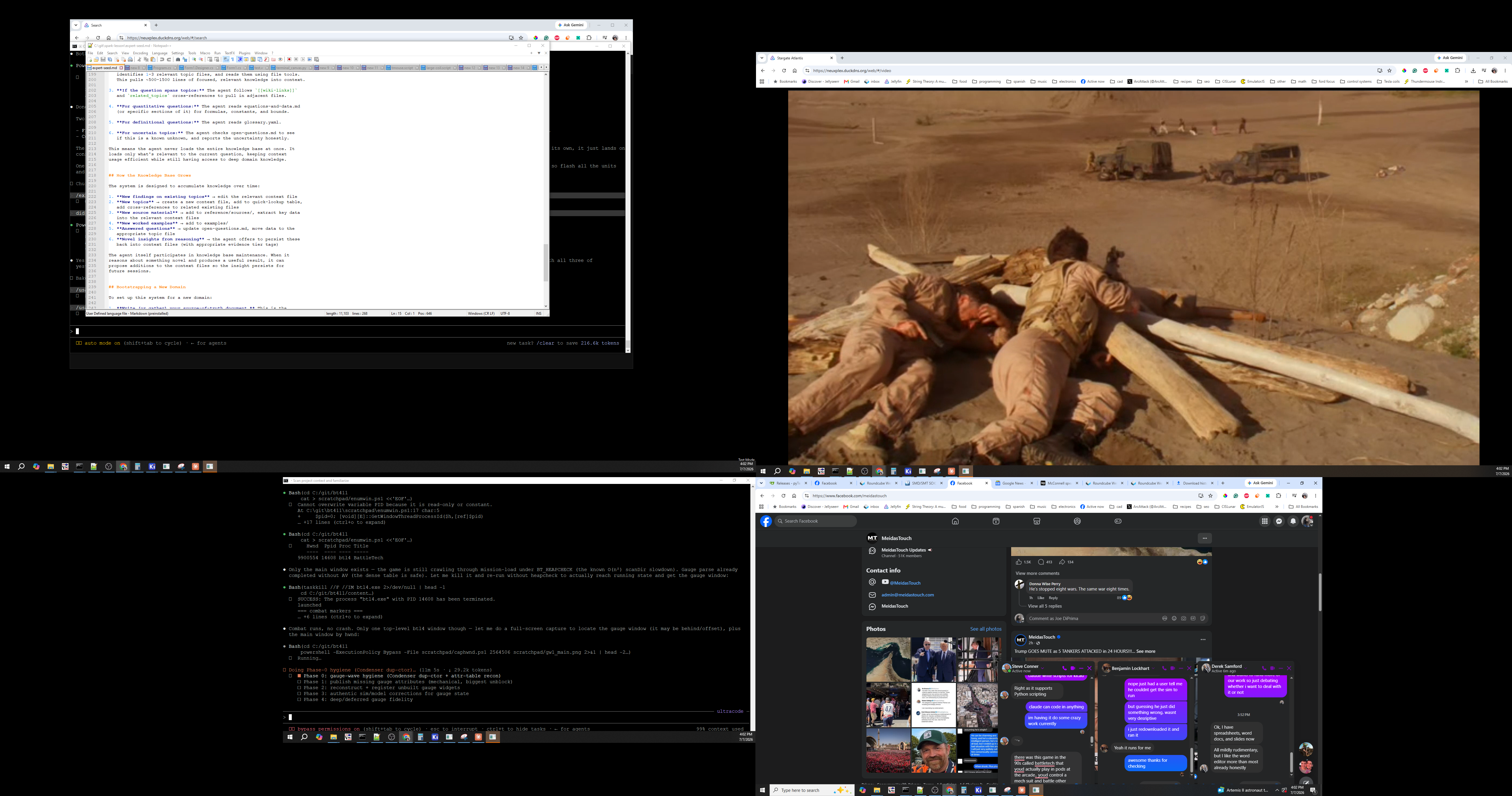Click See more on the TANKERS ATTACKED post
Screen dimensions: 1512x796
click(1146, 651)
